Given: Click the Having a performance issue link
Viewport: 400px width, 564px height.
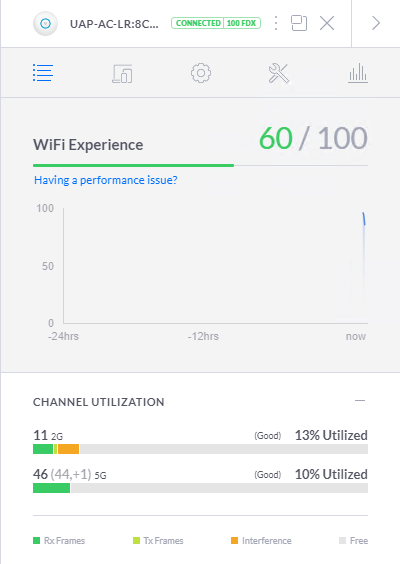Looking at the screenshot, I should [x=106, y=180].
